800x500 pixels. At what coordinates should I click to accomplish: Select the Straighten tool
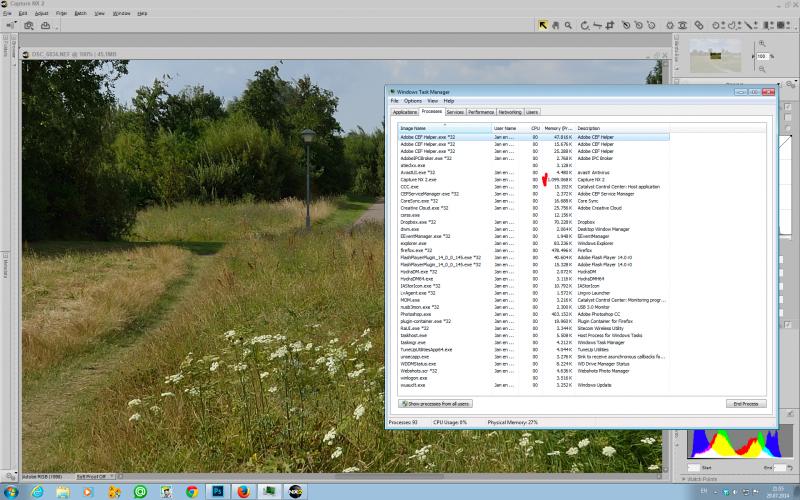597,25
